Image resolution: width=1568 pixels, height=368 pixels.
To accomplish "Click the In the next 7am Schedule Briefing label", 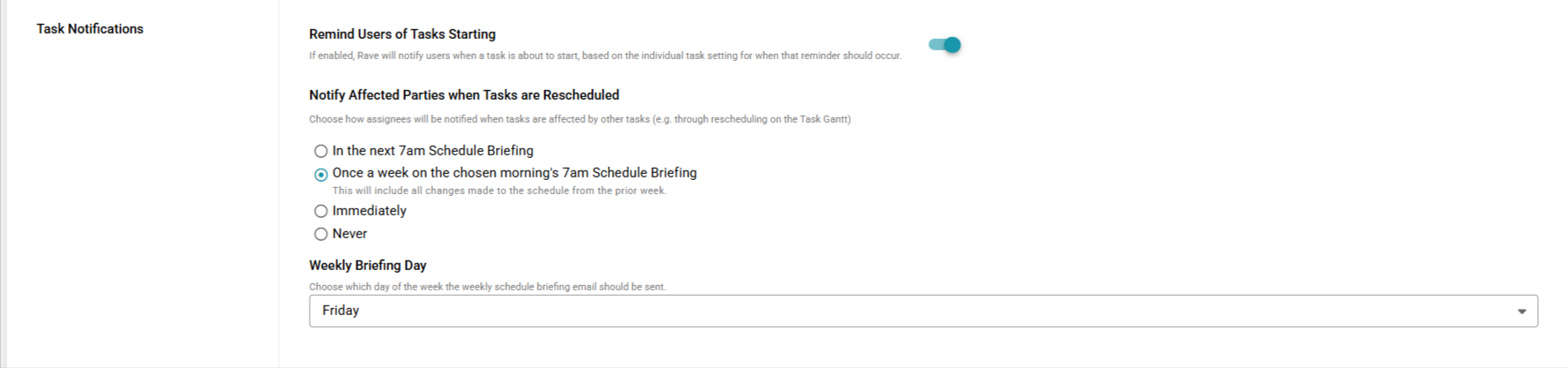I will [x=433, y=151].
